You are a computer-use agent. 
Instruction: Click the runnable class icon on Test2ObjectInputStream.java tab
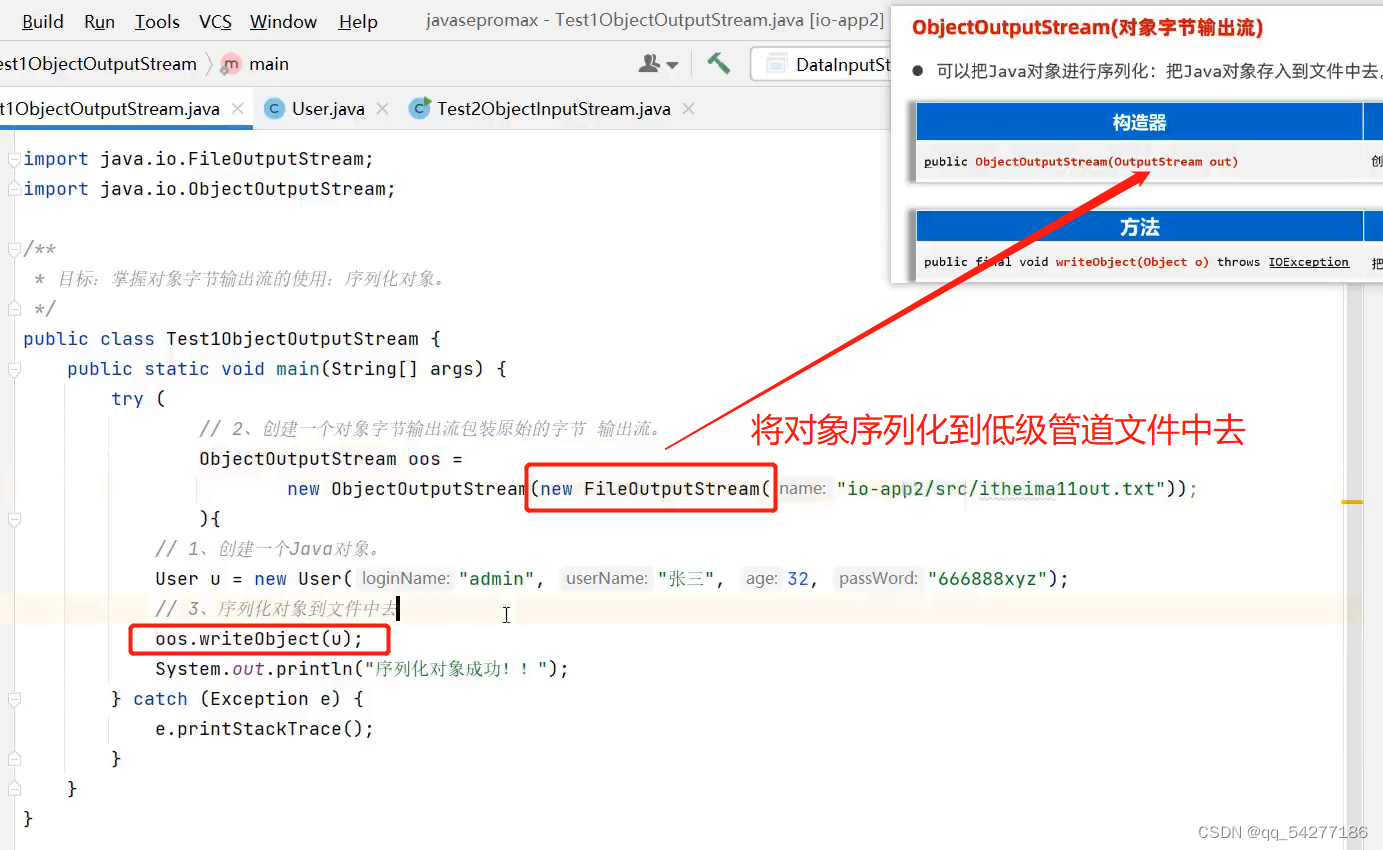tap(420, 108)
